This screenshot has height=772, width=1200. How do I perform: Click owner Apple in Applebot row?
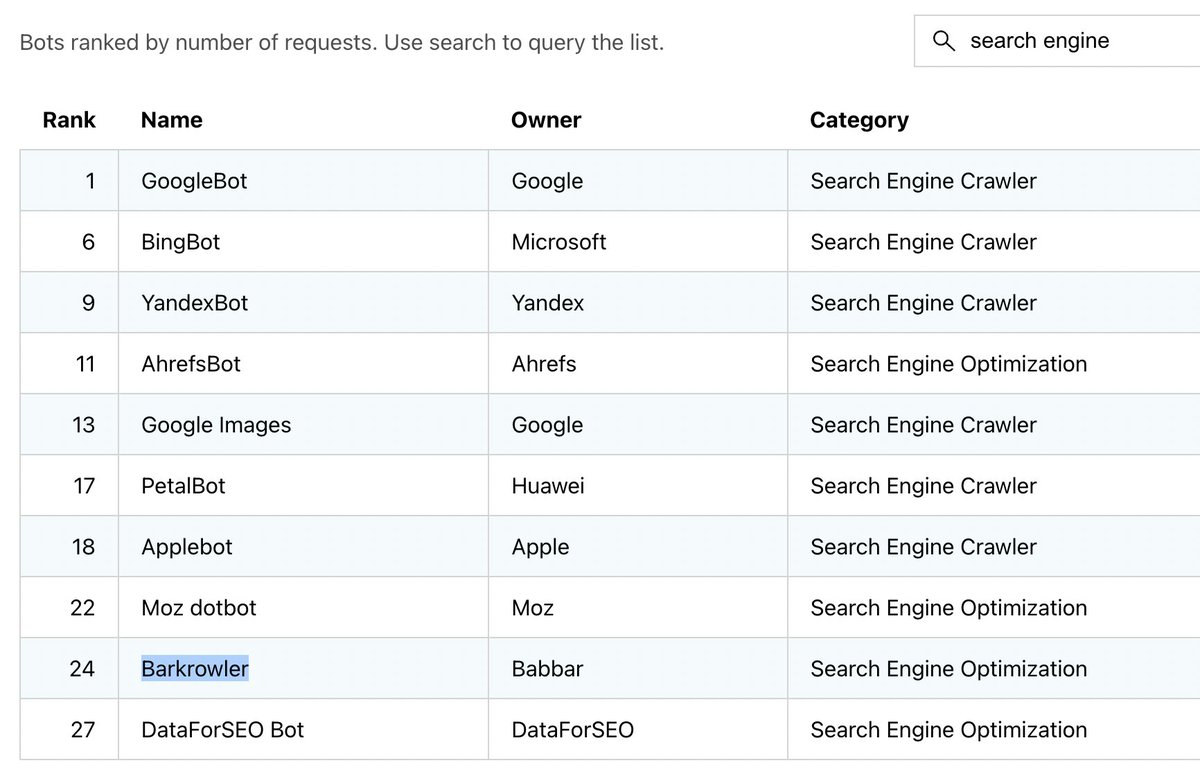click(x=540, y=547)
